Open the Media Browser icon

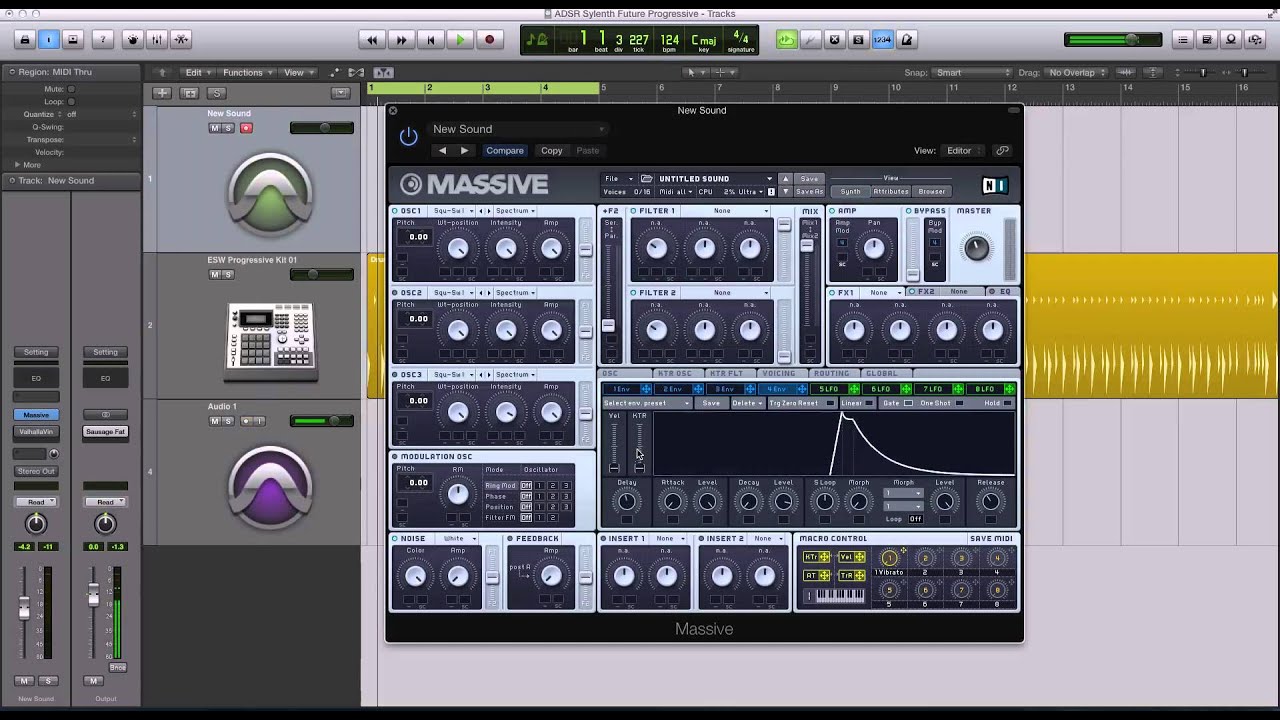click(x=1255, y=40)
